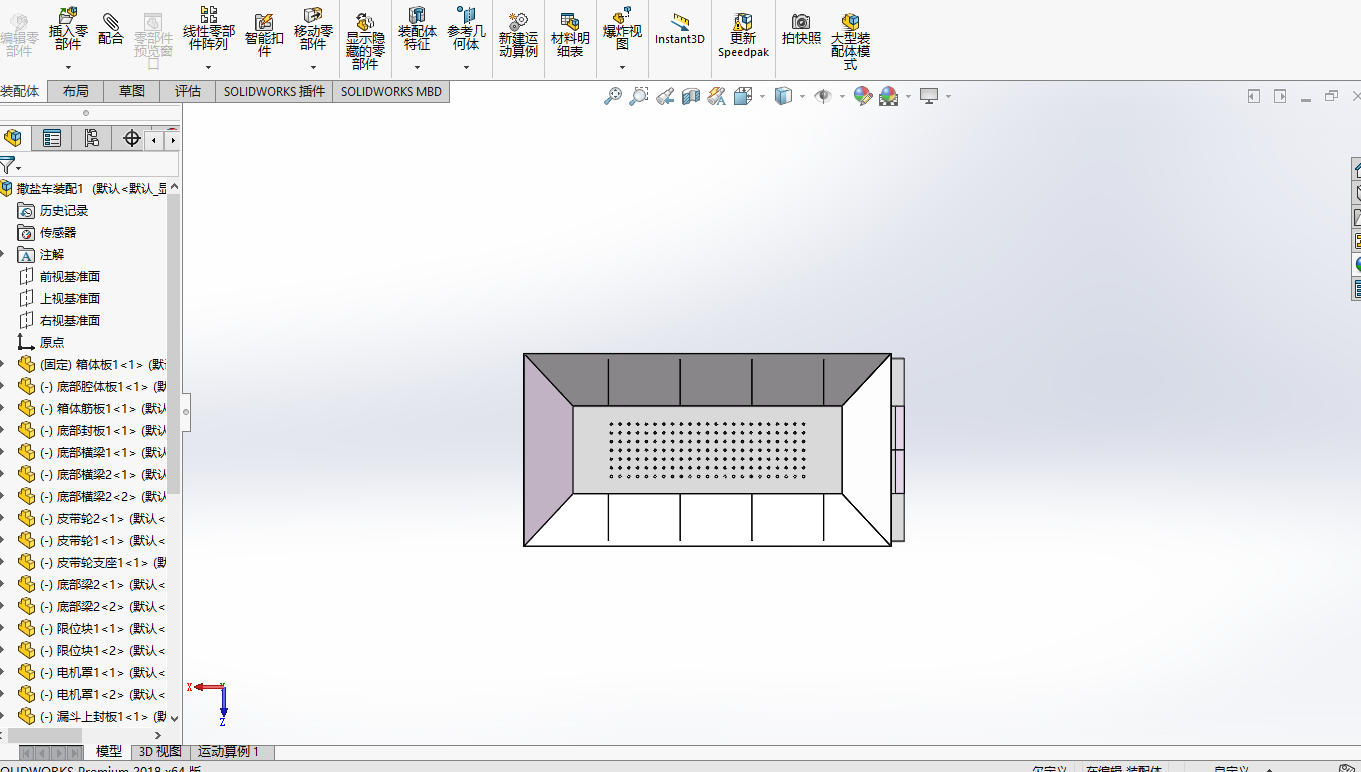The image size is (1361, 772).
Task: Select 前视基准面 plane
Action: click(70, 276)
